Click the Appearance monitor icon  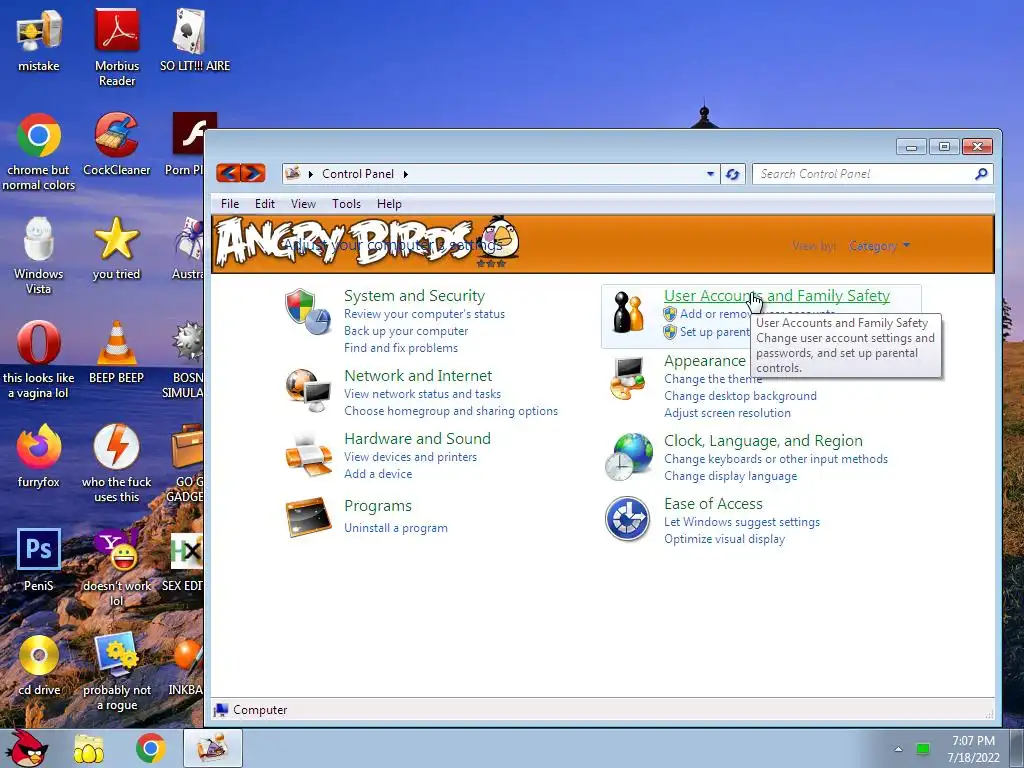pos(628,379)
